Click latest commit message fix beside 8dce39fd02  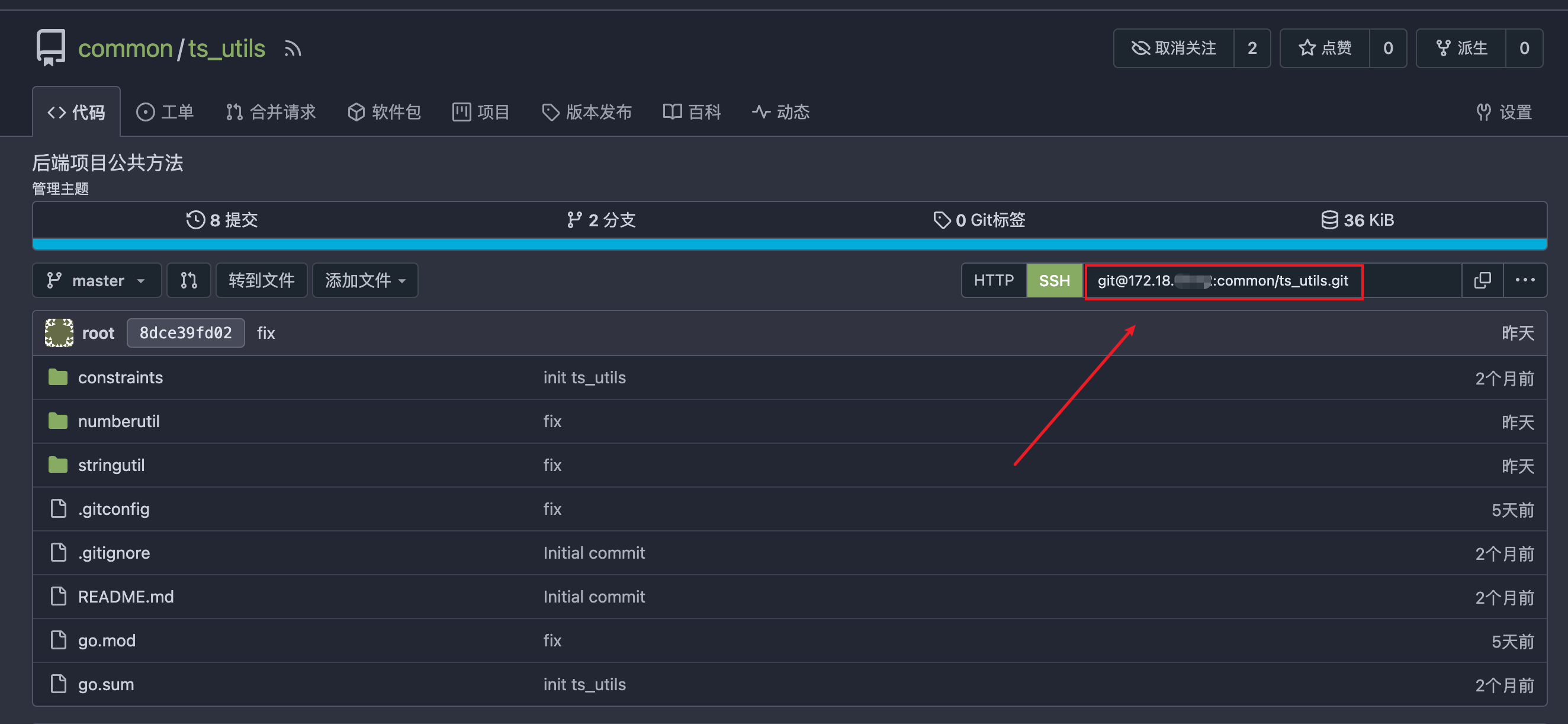tap(266, 333)
